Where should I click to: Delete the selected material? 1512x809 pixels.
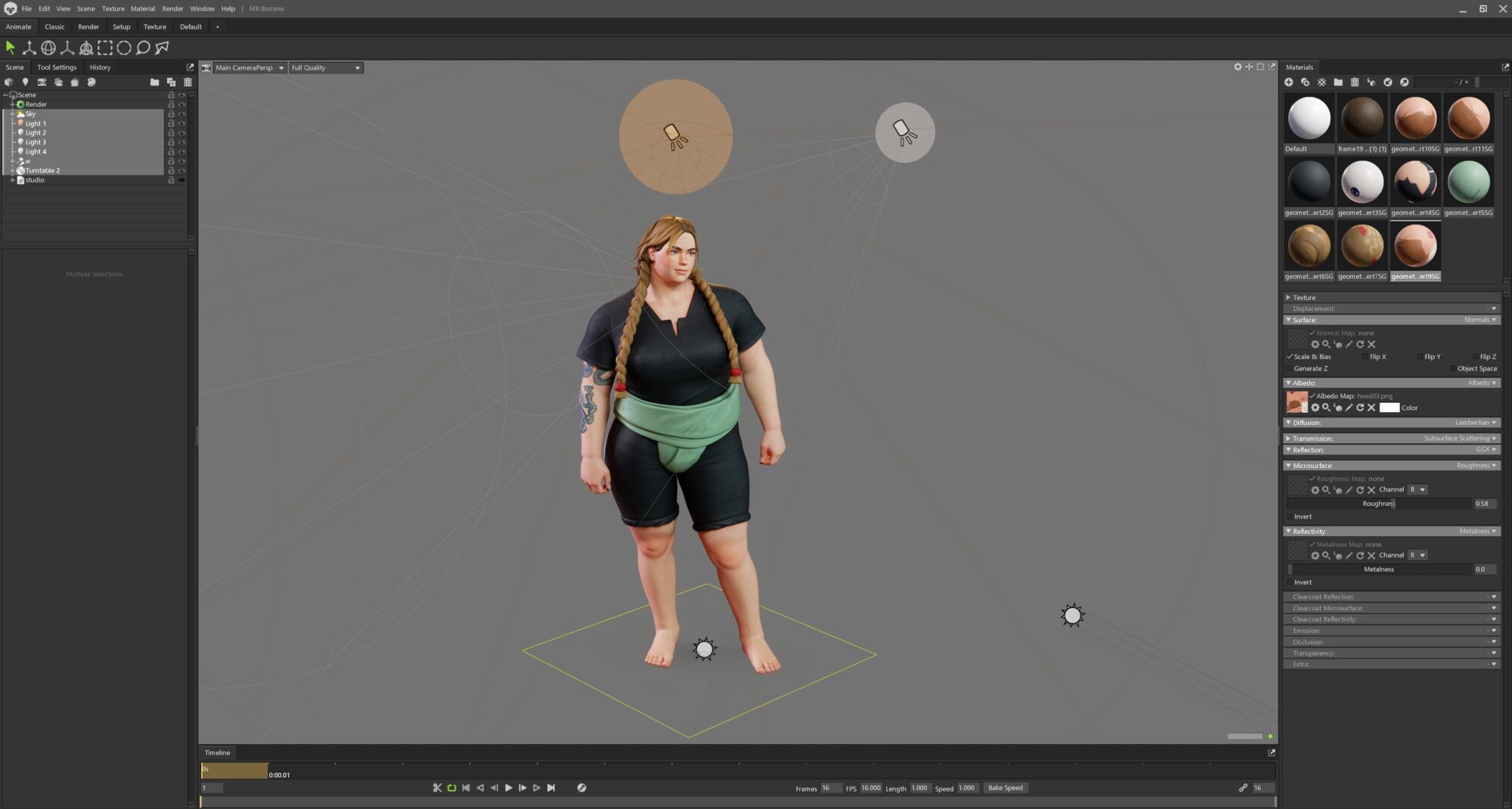coord(1355,82)
